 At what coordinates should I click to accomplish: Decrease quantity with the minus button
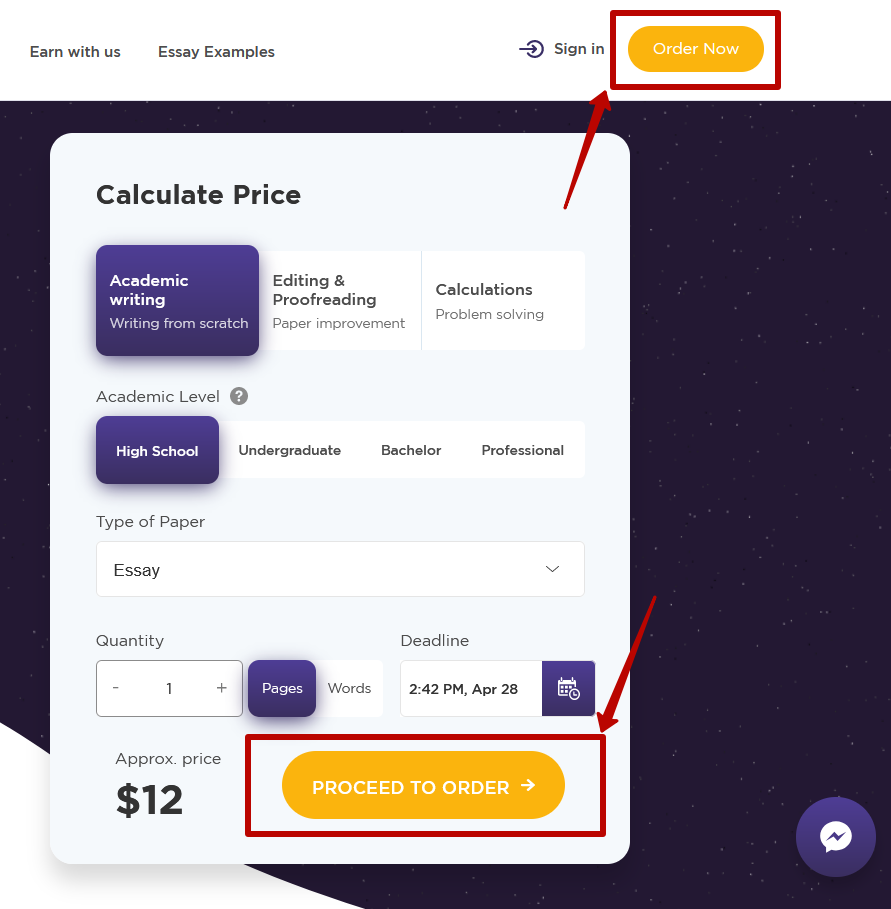coord(116,688)
